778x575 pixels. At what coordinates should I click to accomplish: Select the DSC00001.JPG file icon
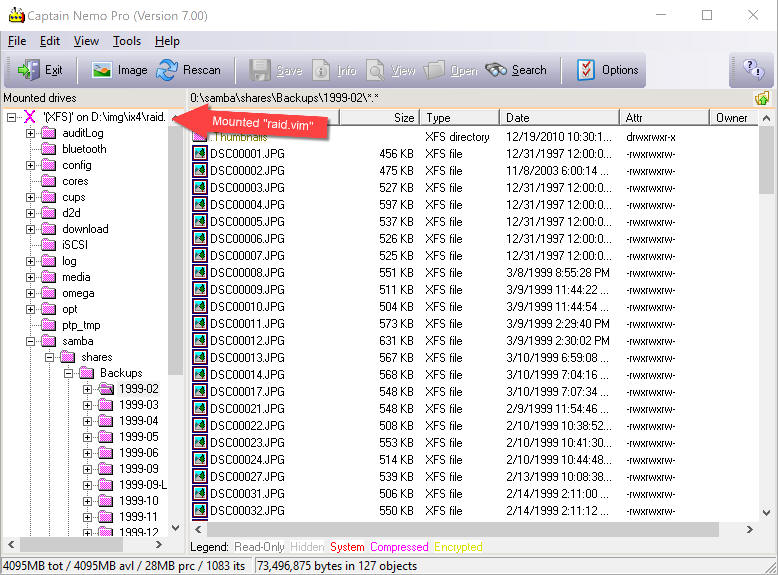pos(200,154)
